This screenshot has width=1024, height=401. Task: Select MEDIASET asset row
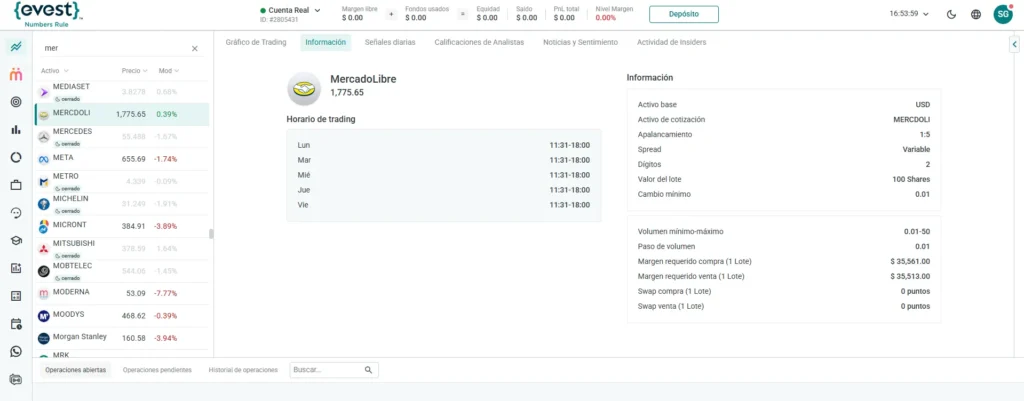coord(122,92)
